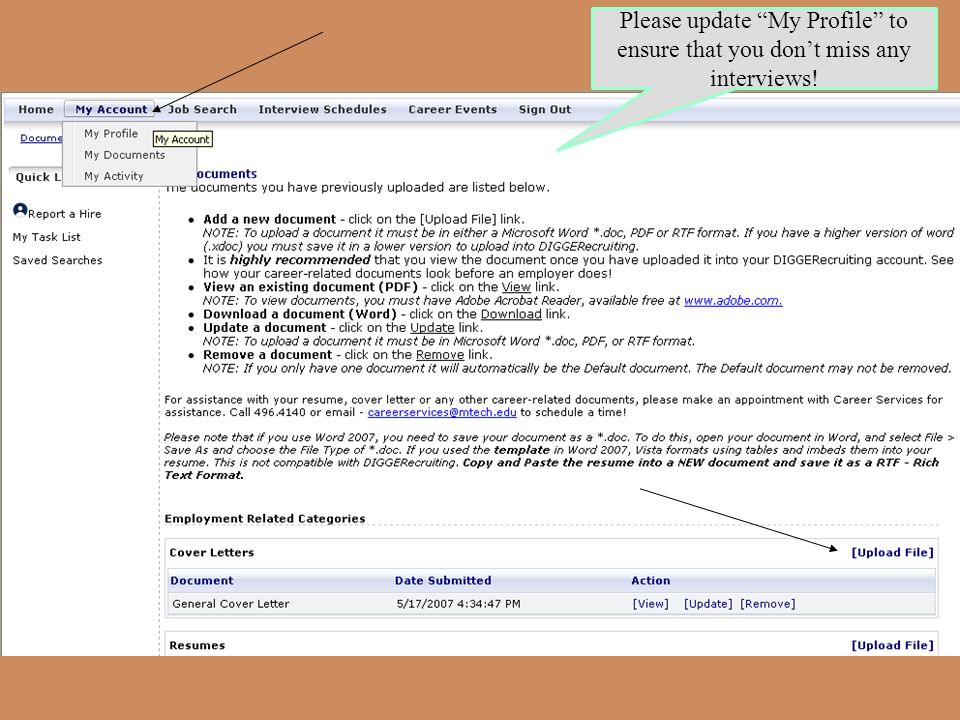Open Saved Searches quick link
The height and width of the screenshot is (720, 960).
58,260
